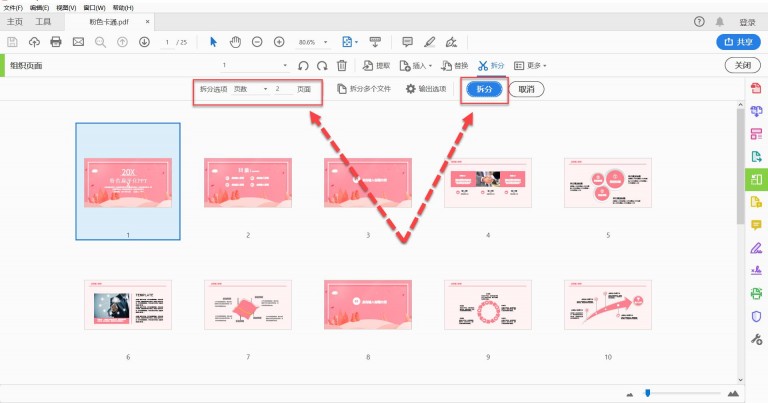This screenshot has width=768, height=403.
Task: Open the find text magnifier
Action: [x=100, y=42]
